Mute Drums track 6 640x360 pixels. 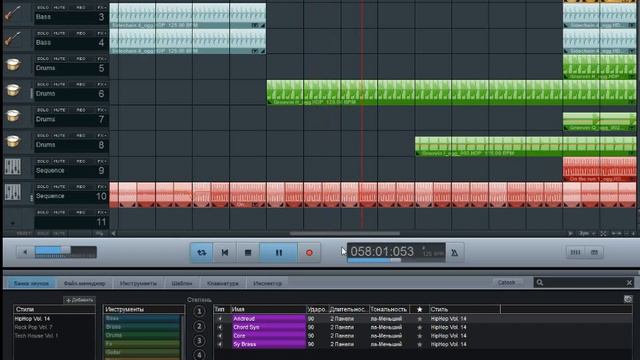(x=59, y=84)
